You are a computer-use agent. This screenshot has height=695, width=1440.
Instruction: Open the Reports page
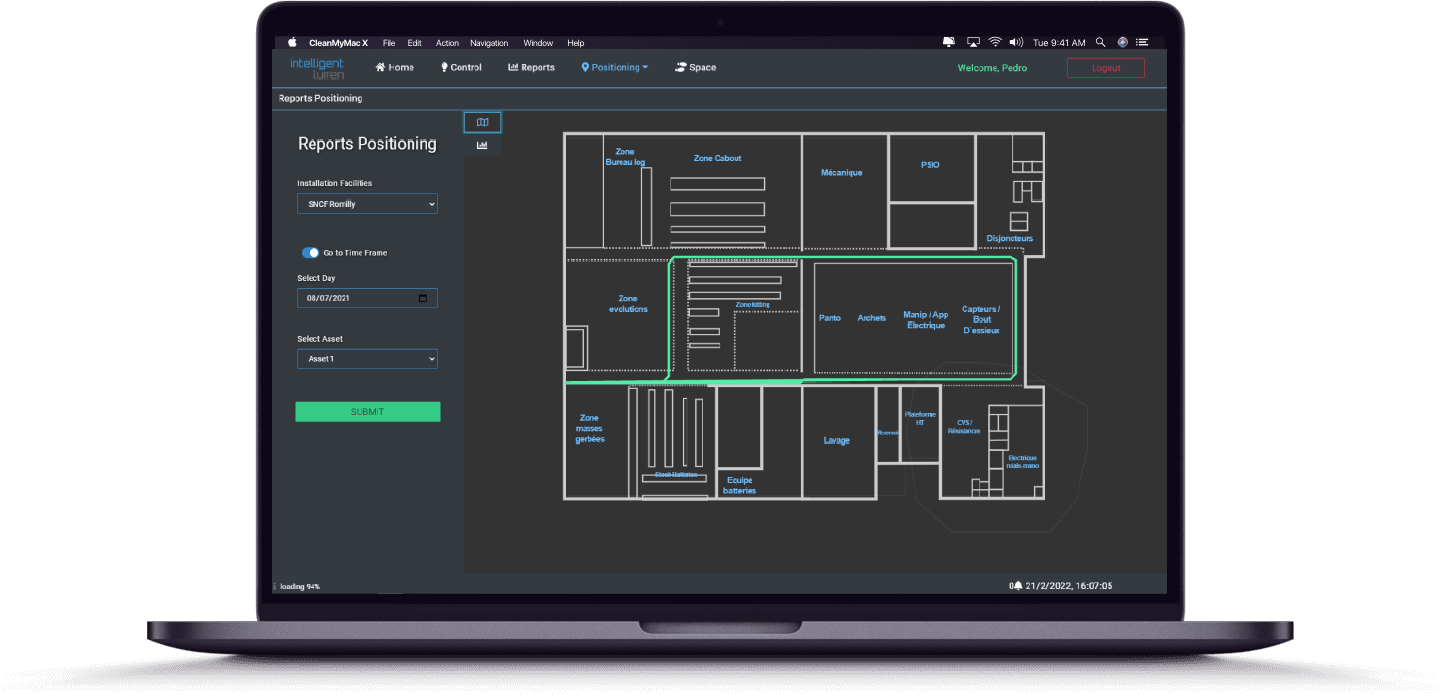[x=531, y=68]
